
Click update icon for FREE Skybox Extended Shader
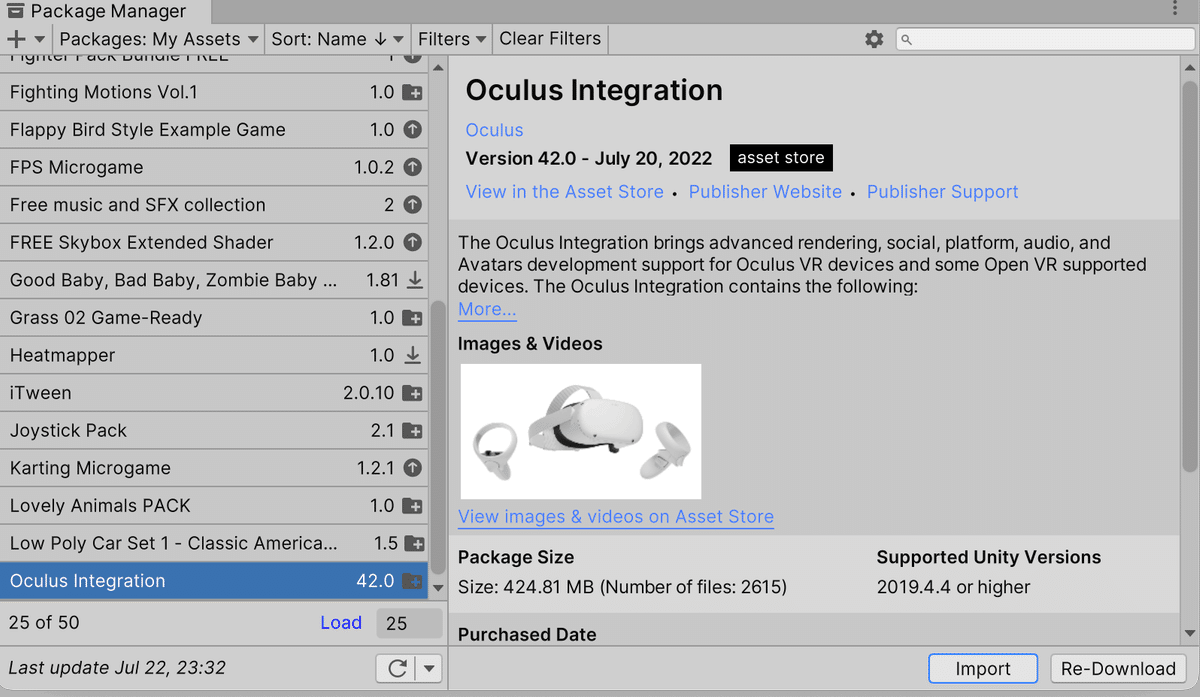[x=412, y=242]
